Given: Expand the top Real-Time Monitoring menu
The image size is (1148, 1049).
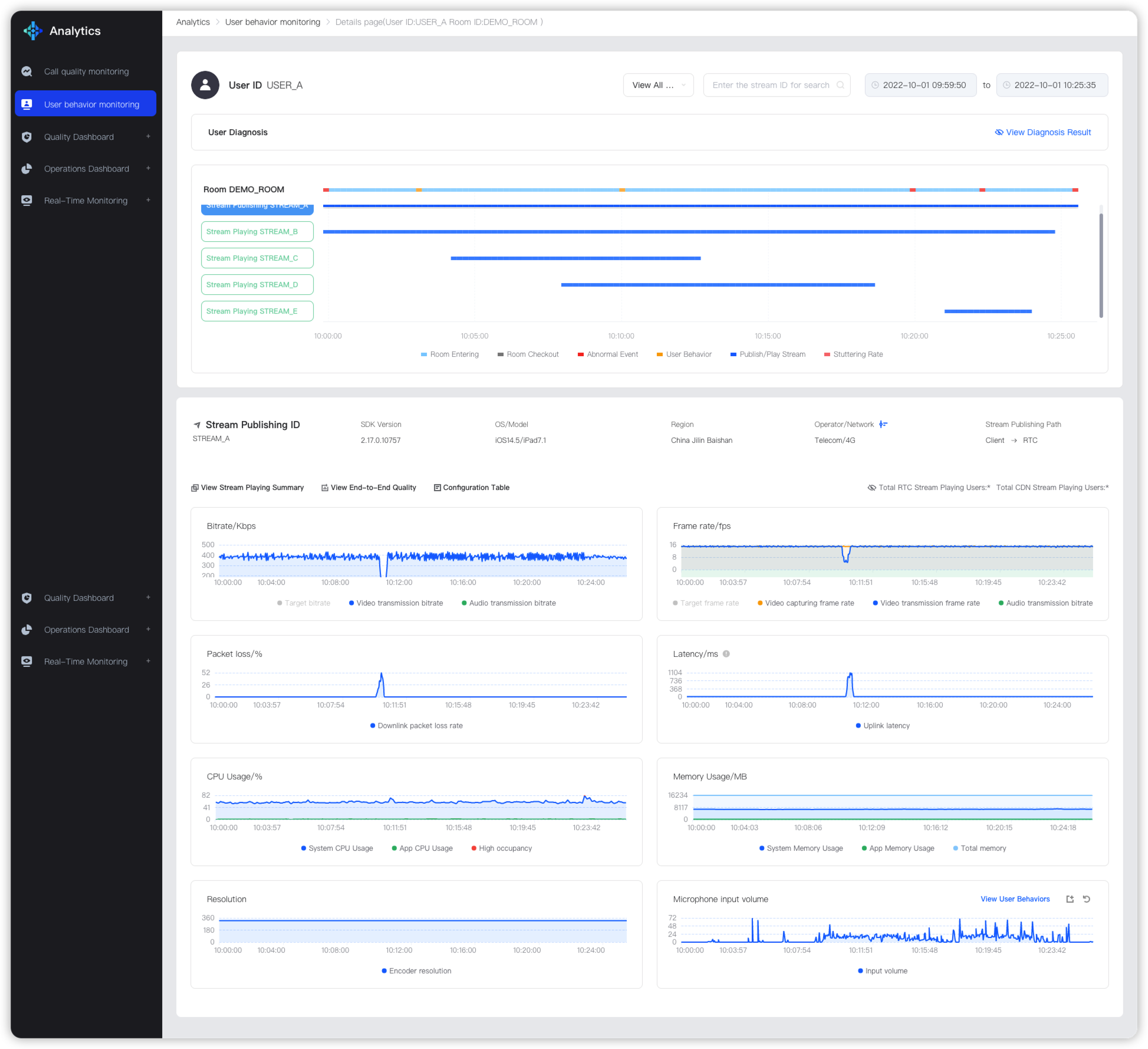Looking at the screenshot, I should [148, 200].
